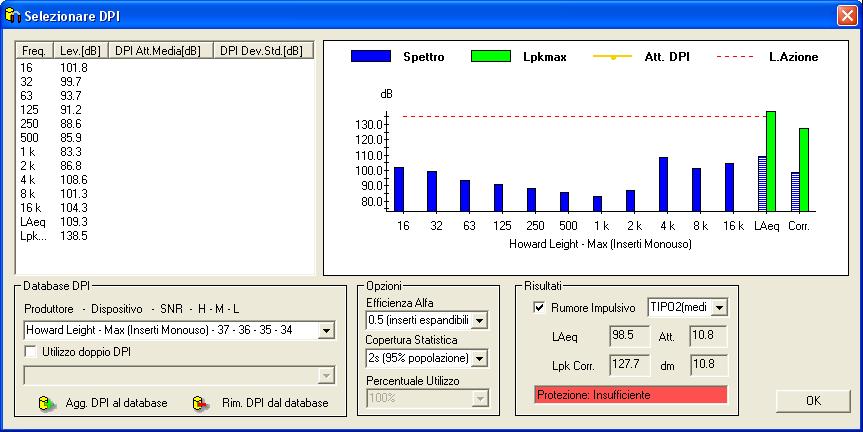Click the Lev.[dB] column header
The image size is (863, 432).
pyautogui.click(x=80, y=51)
